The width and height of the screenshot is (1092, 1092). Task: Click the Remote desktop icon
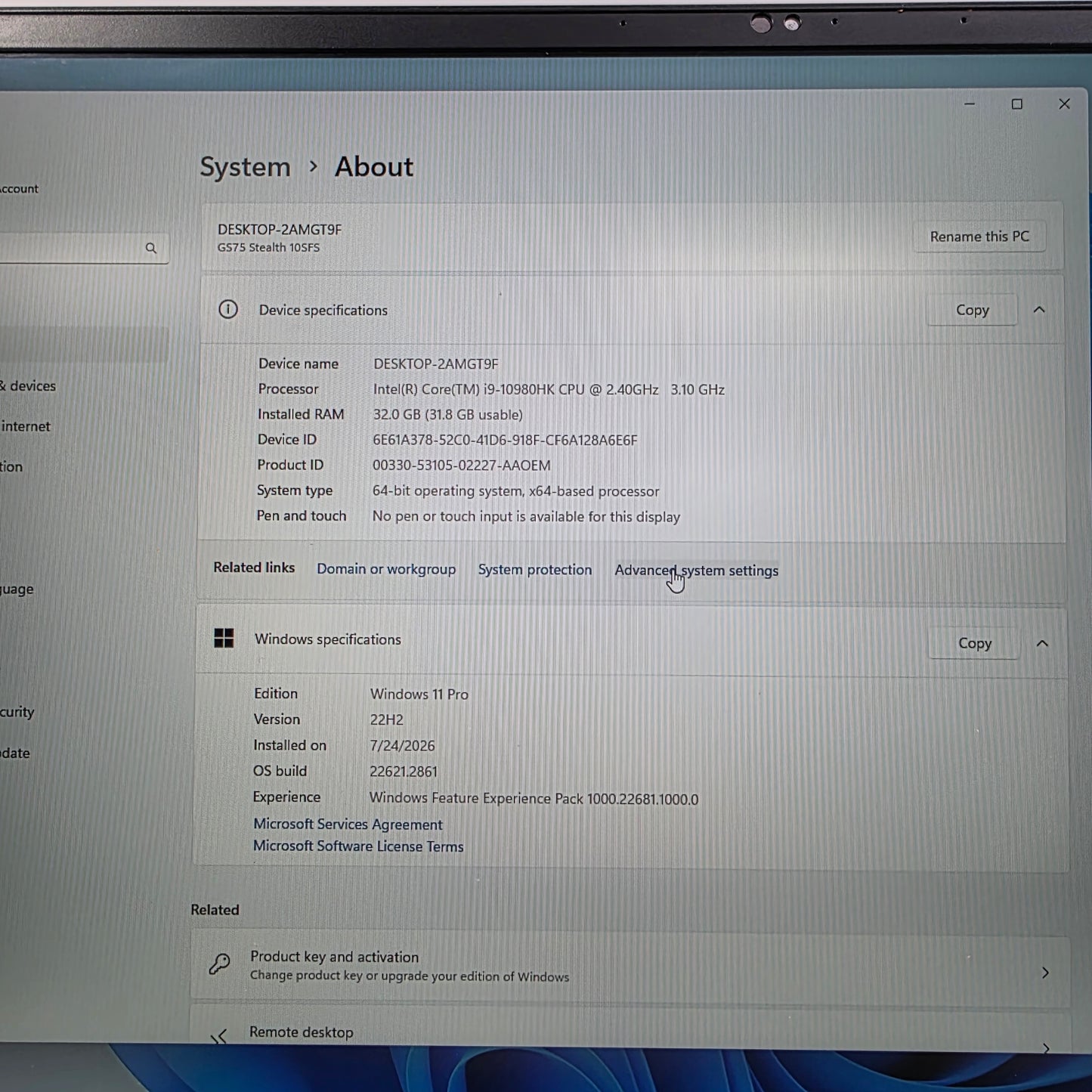pyautogui.click(x=219, y=1037)
